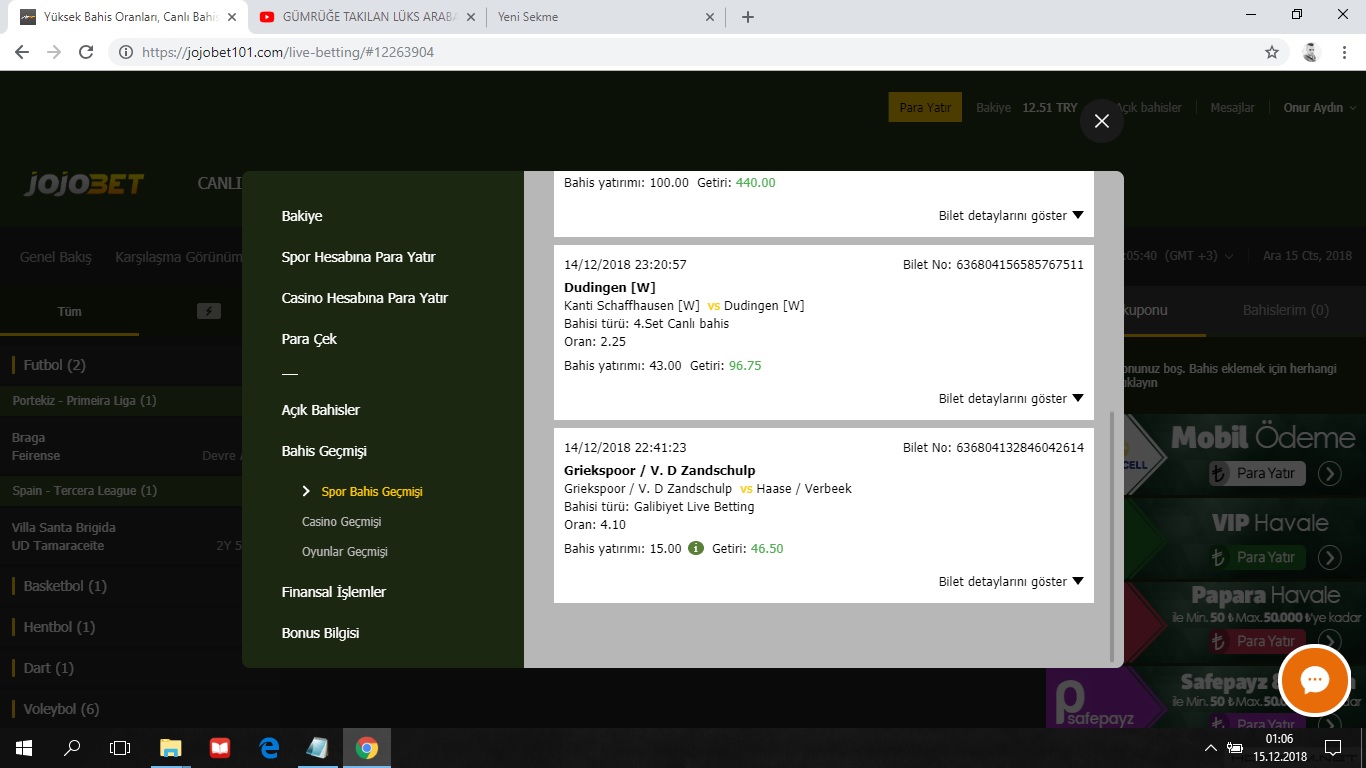Close the account modal with X button
The height and width of the screenshot is (768, 1366).
tap(1102, 121)
